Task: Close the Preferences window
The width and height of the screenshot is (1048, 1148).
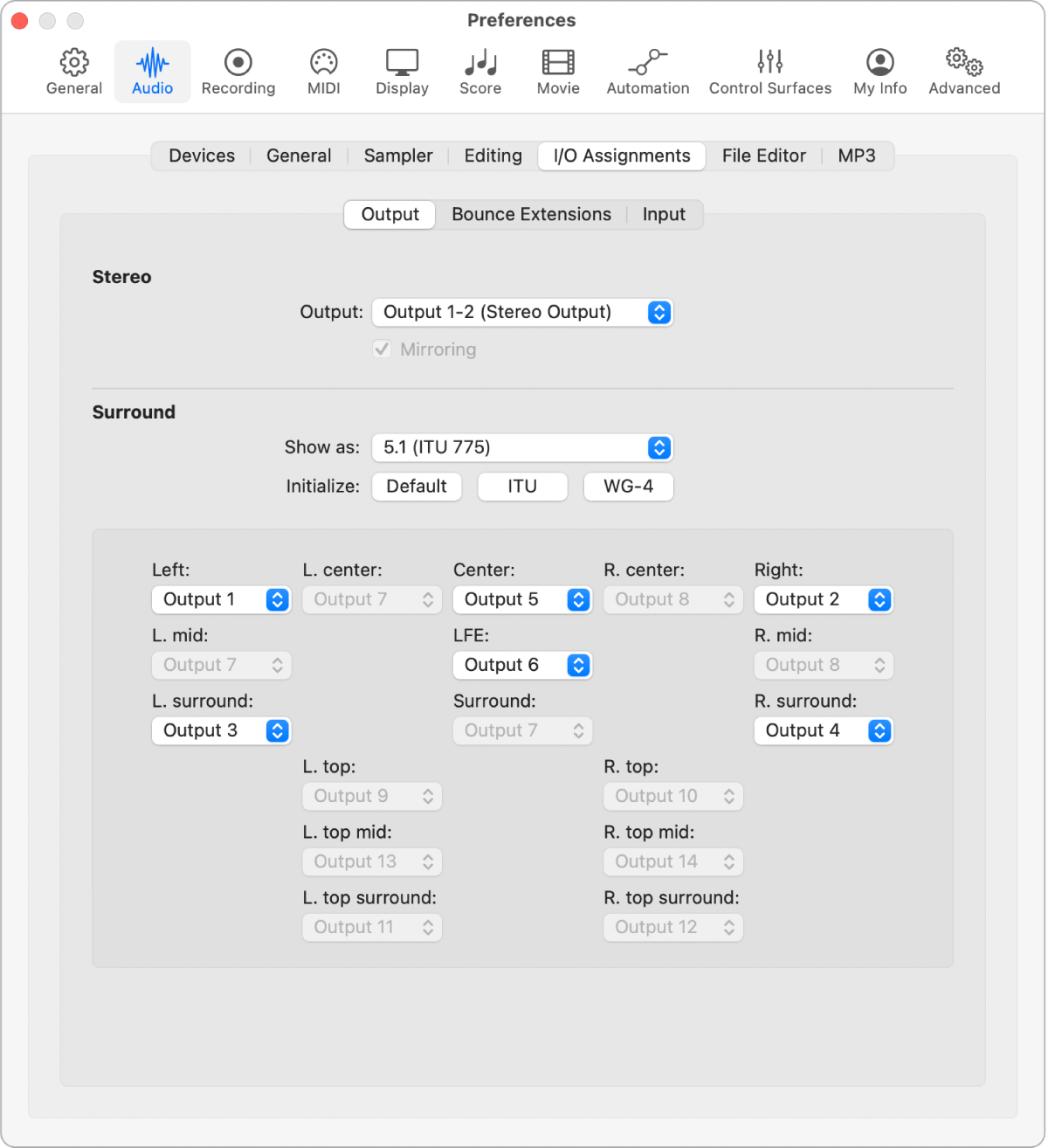Action: pyautogui.click(x=19, y=20)
